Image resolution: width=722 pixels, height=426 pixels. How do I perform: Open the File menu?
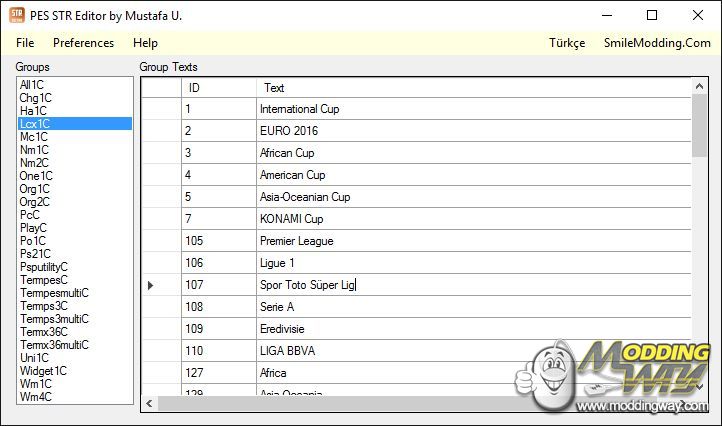tap(25, 43)
